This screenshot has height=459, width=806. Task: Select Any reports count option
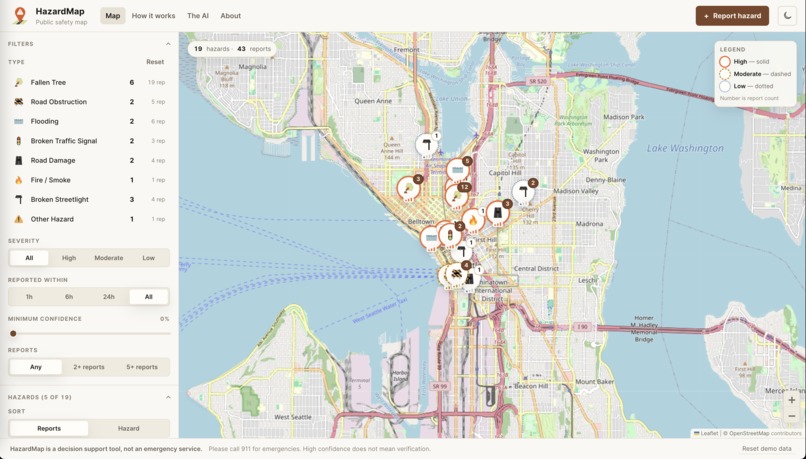35,367
